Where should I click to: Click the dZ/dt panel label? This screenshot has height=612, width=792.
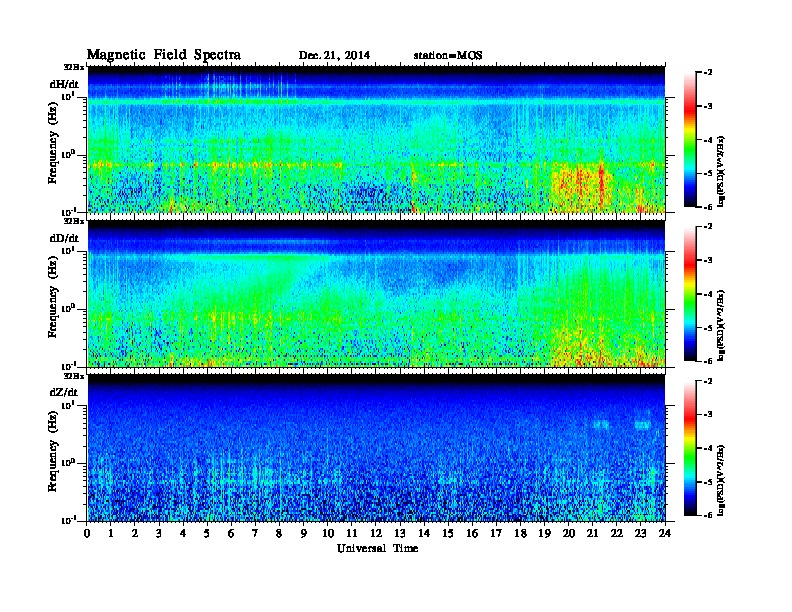pos(64,392)
